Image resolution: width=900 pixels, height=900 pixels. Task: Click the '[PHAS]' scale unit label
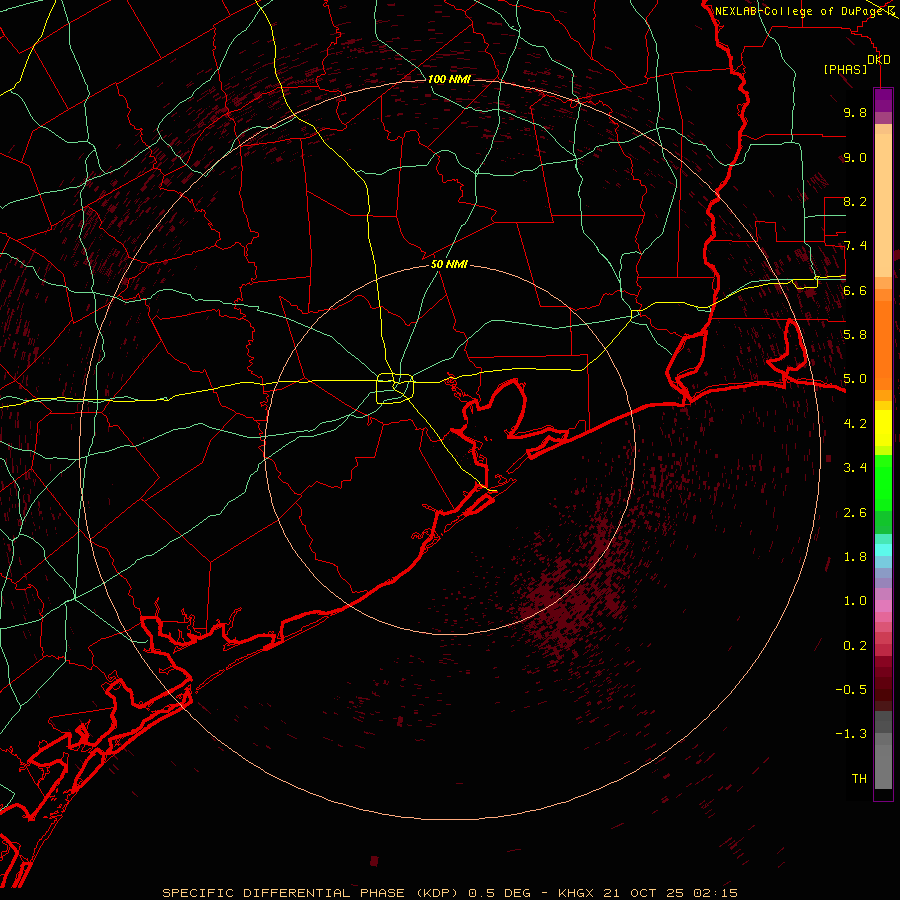845,69
